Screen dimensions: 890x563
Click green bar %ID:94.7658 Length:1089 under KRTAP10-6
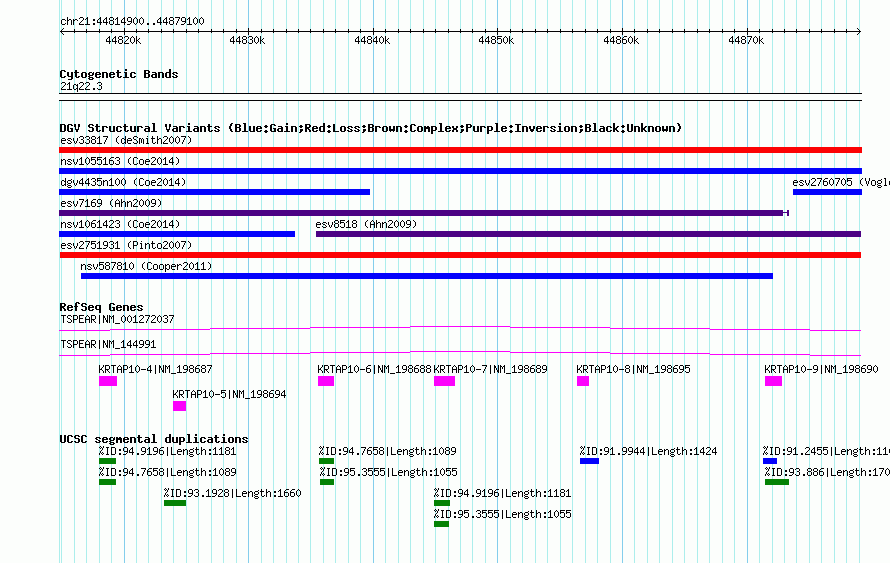click(x=326, y=461)
